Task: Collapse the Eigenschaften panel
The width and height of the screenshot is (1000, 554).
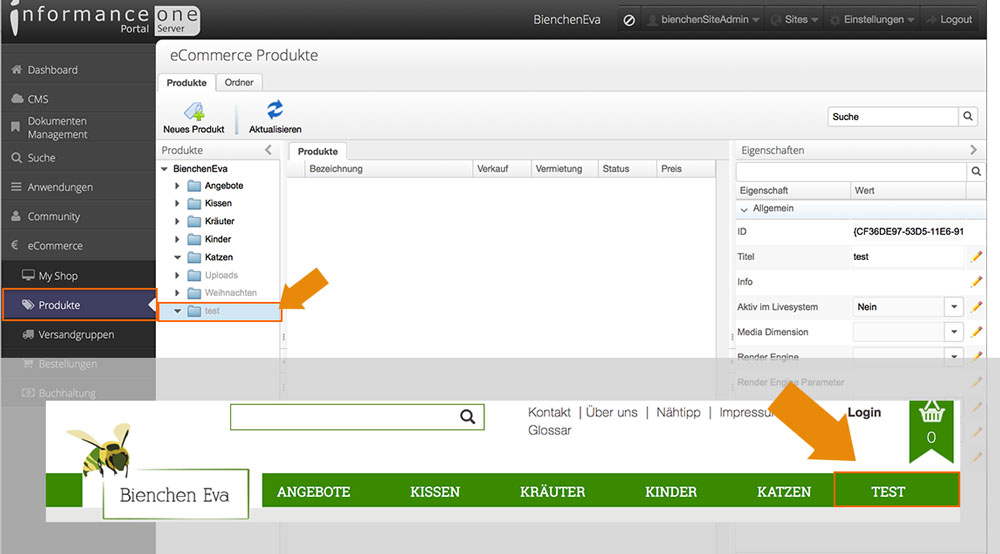Action: click(973, 150)
